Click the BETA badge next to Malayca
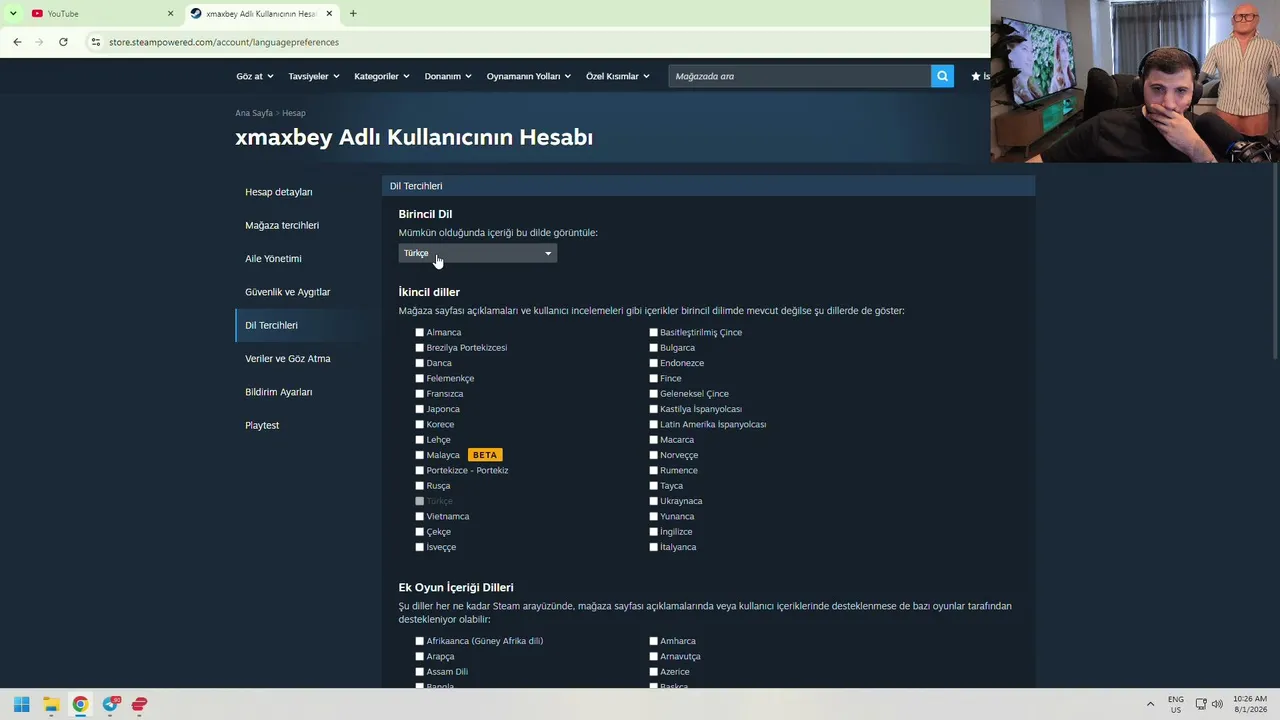This screenshot has height=720, width=1280. [x=485, y=455]
